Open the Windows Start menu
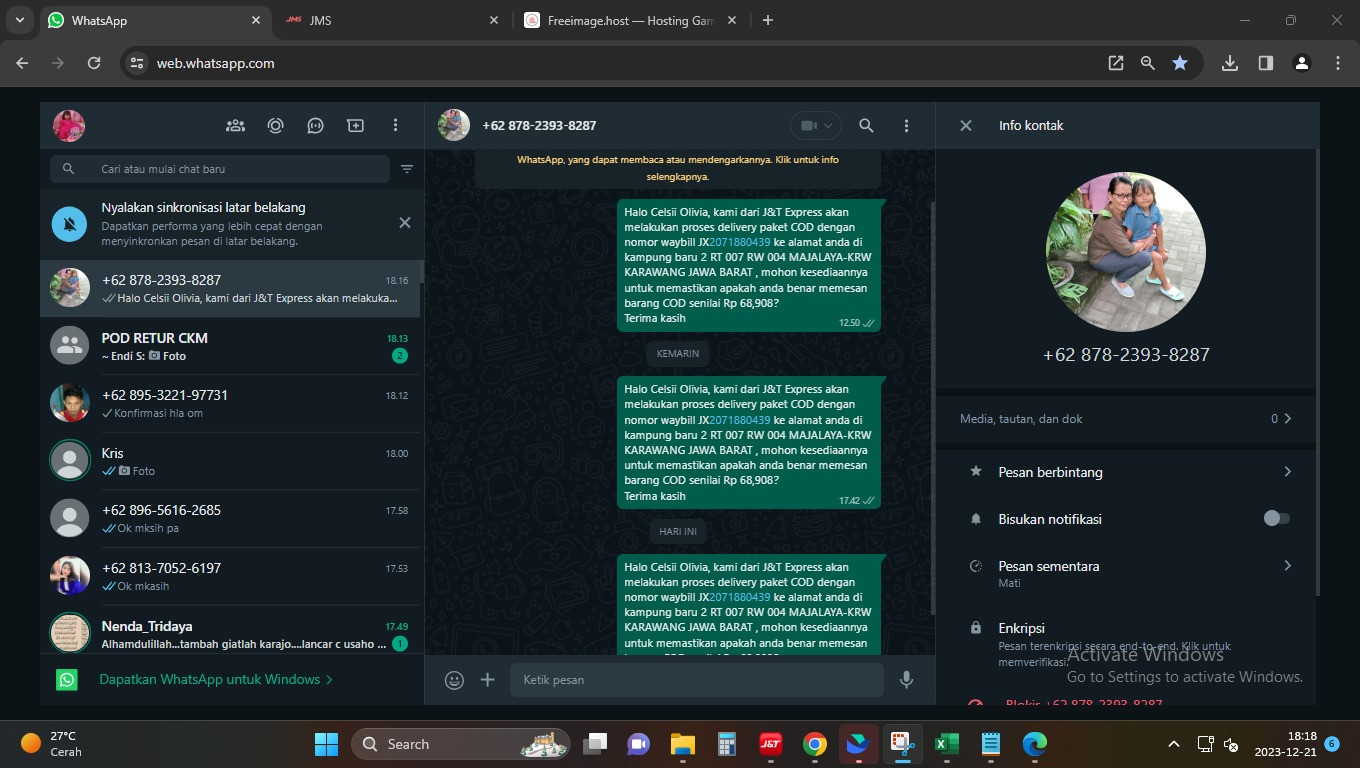 [x=326, y=744]
